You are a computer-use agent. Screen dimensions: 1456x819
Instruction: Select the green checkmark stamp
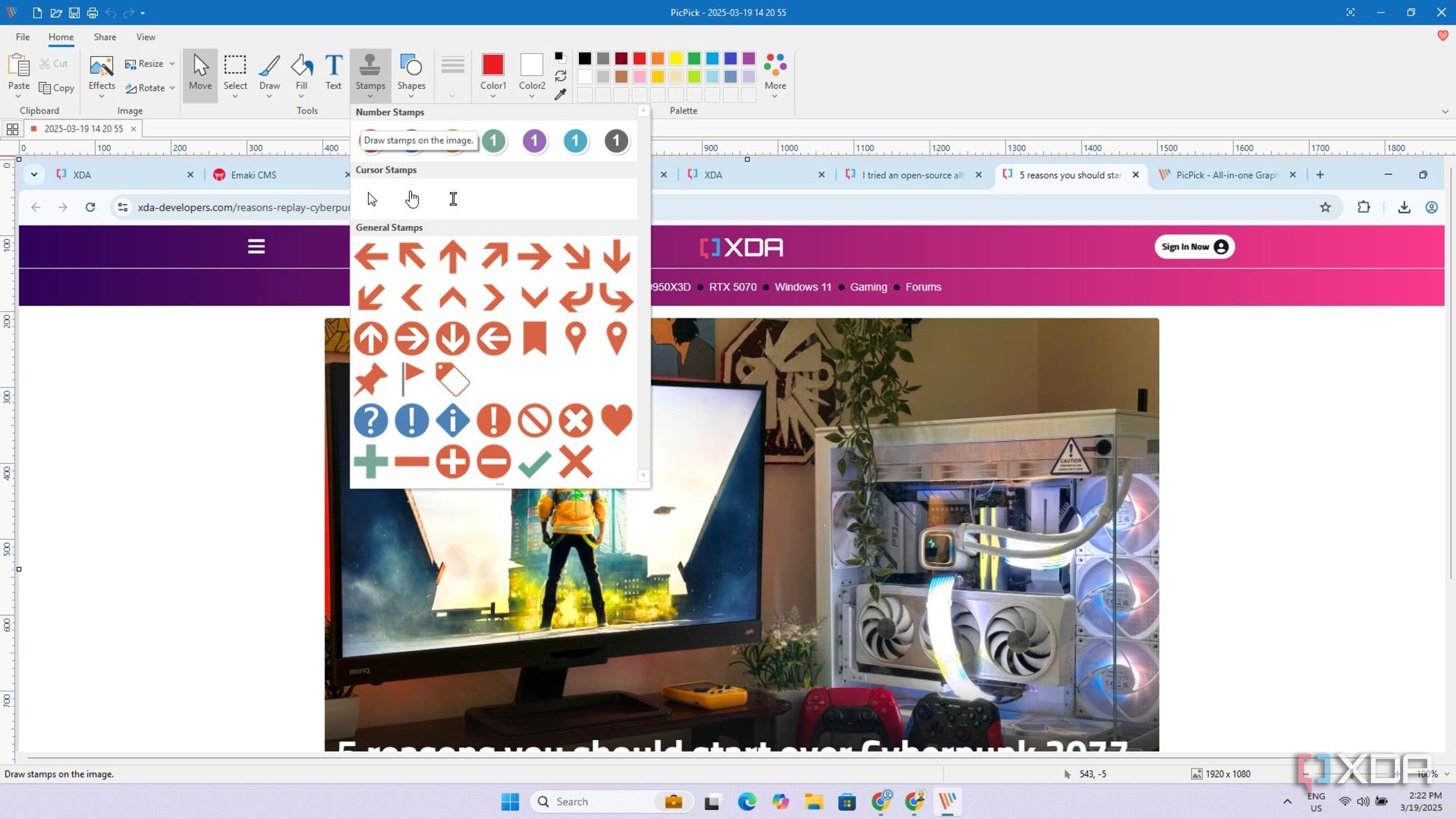(534, 461)
